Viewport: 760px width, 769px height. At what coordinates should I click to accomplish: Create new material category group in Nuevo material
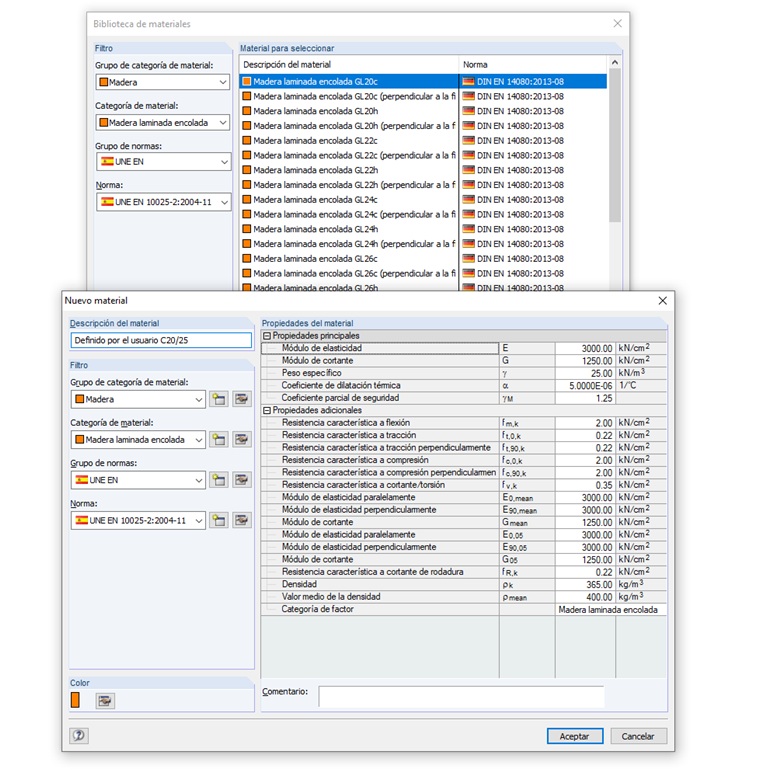pos(219,399)
